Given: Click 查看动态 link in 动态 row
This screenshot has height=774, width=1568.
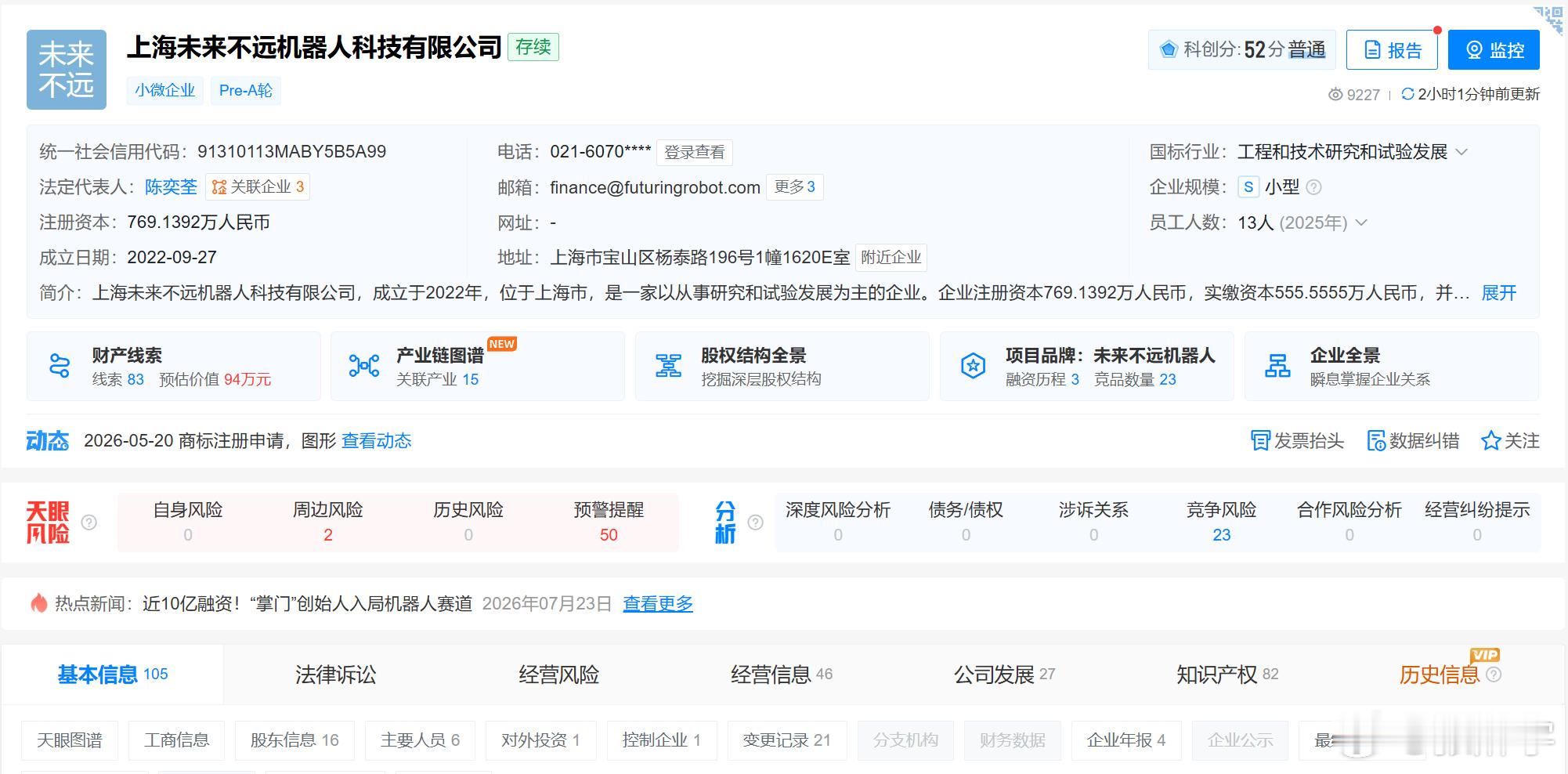Looking at the screenshot, I should pyautogui.click(x=377, y=441).
